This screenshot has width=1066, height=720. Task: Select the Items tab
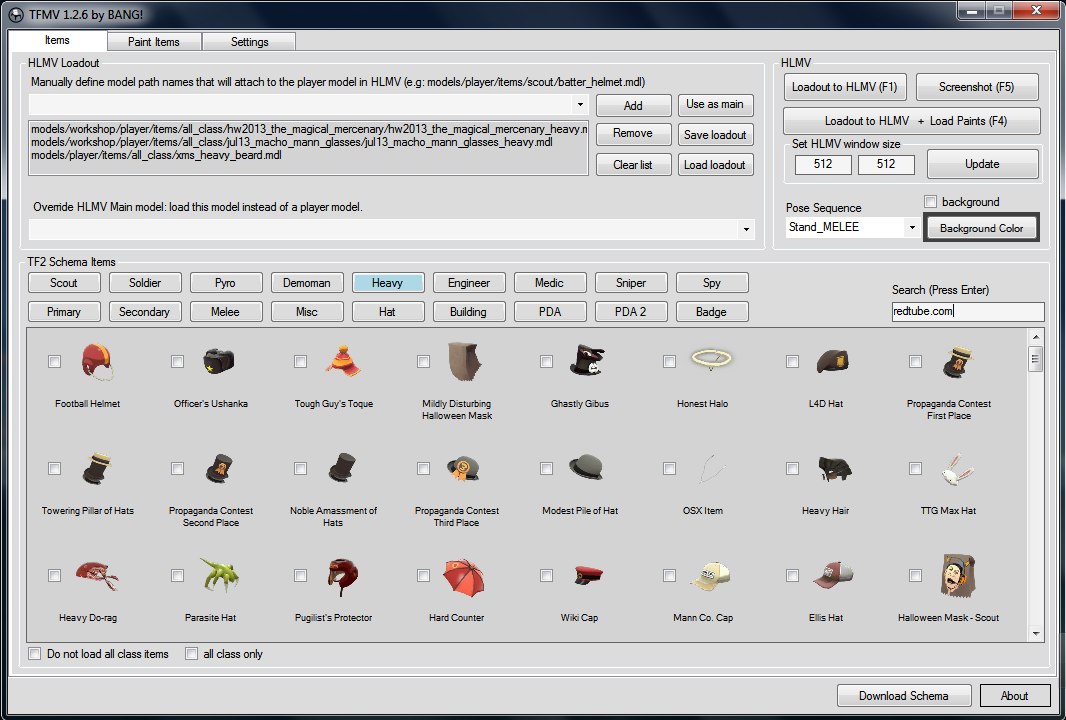[57, 40]
